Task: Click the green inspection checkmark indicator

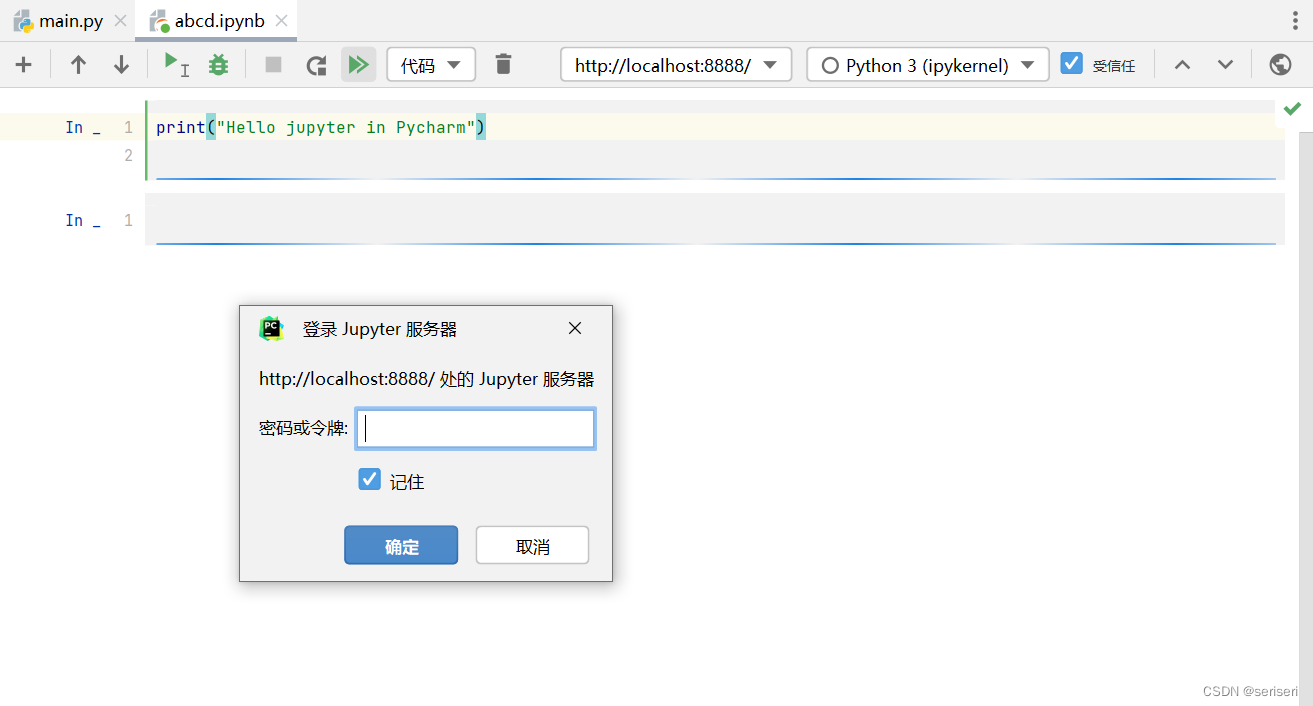Action: (1293, 108)
